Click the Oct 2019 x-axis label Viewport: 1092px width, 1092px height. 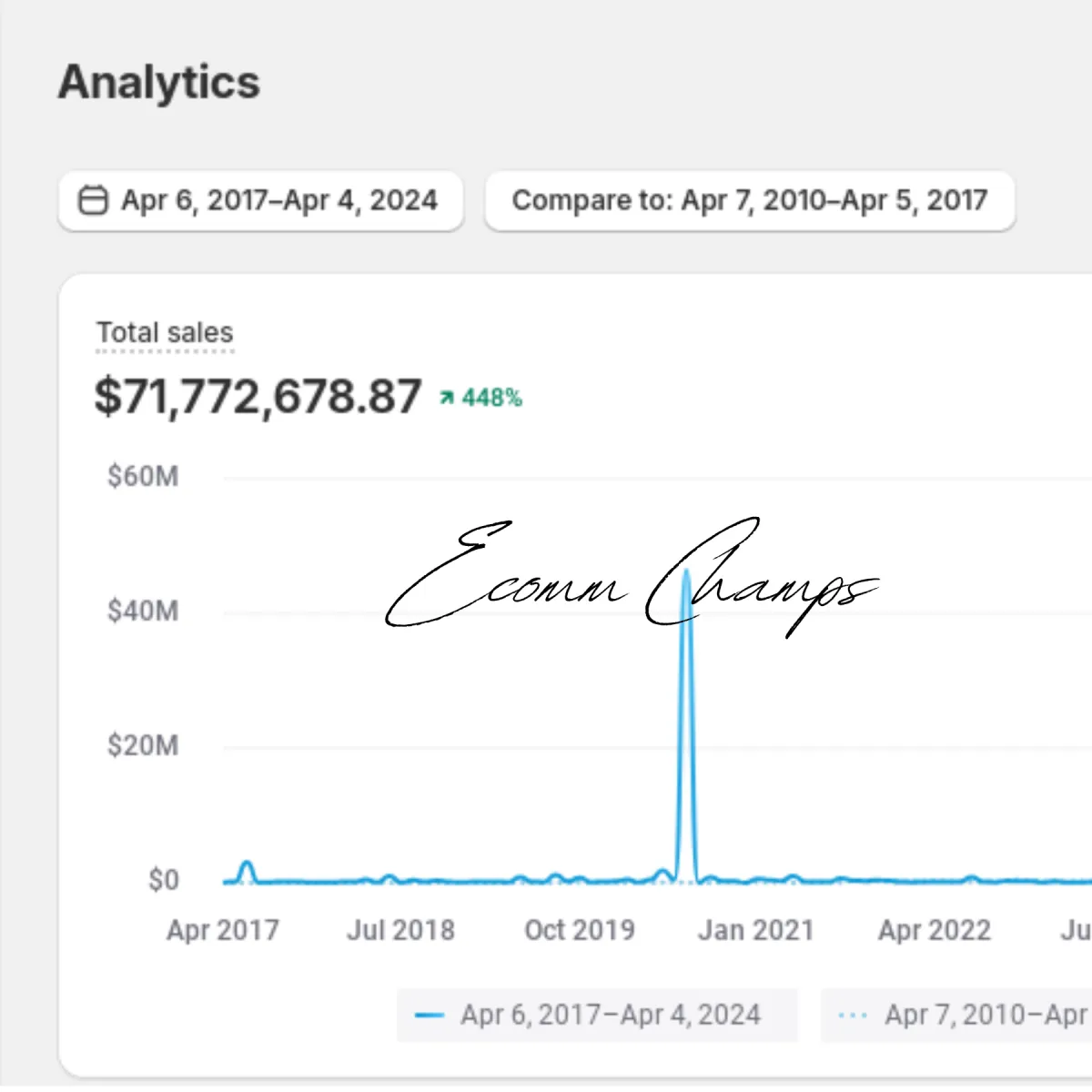[x=580, y=930]
